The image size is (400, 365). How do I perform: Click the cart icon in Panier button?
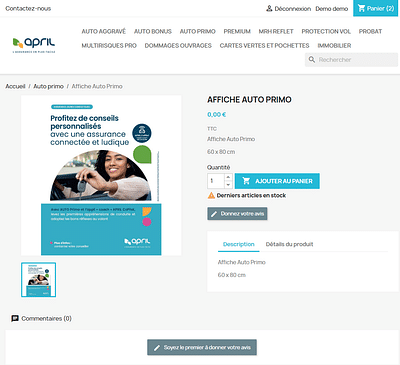point(361,8)
